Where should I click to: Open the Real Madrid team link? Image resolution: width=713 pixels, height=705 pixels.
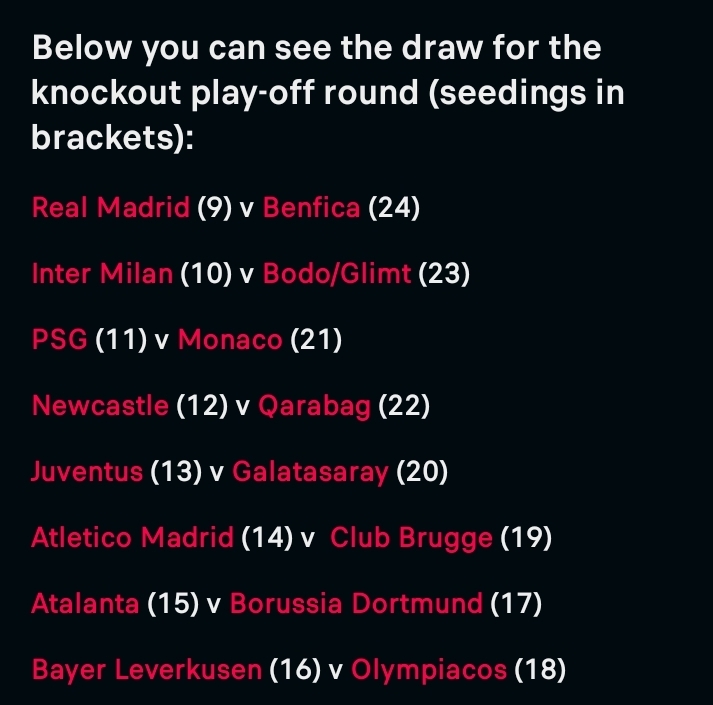tap(111, 208)
